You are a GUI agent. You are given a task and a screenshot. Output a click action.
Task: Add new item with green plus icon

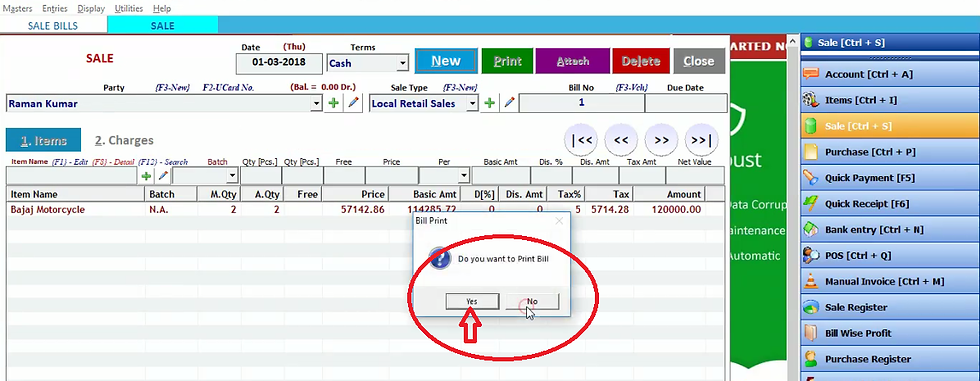[x=146, y=176]
